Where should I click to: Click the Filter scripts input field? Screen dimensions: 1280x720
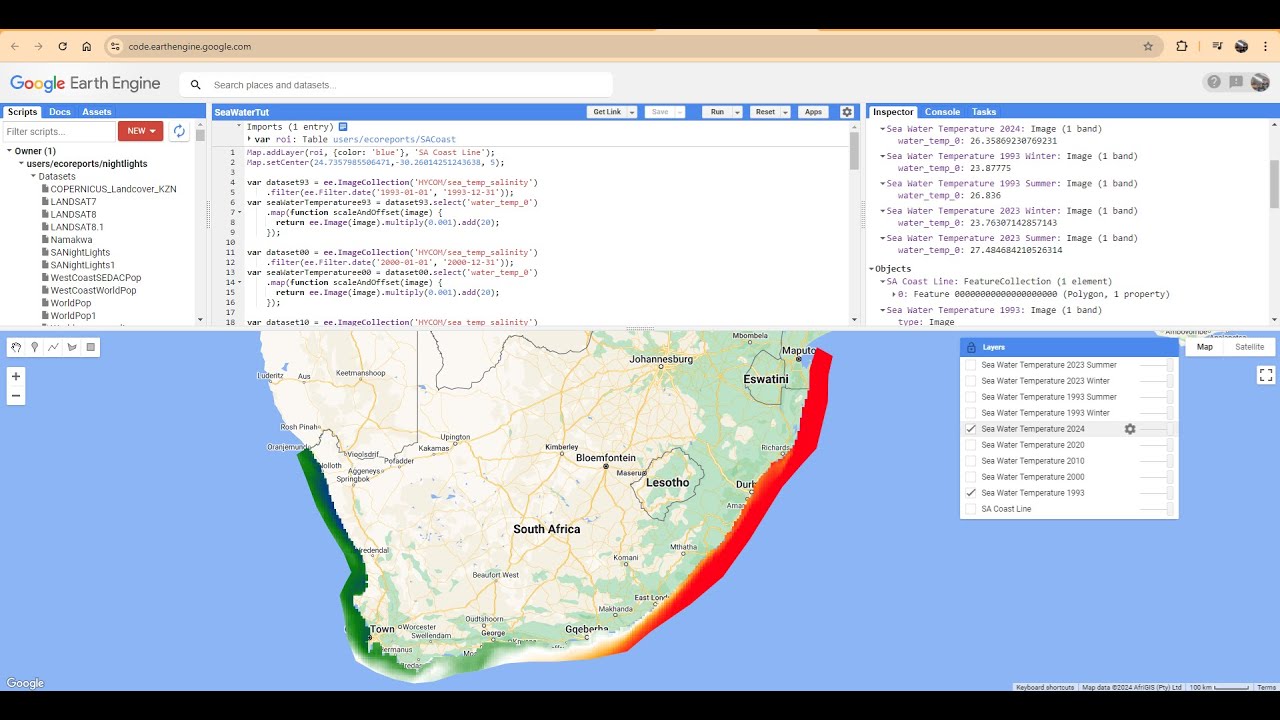(x=59, y=131)
